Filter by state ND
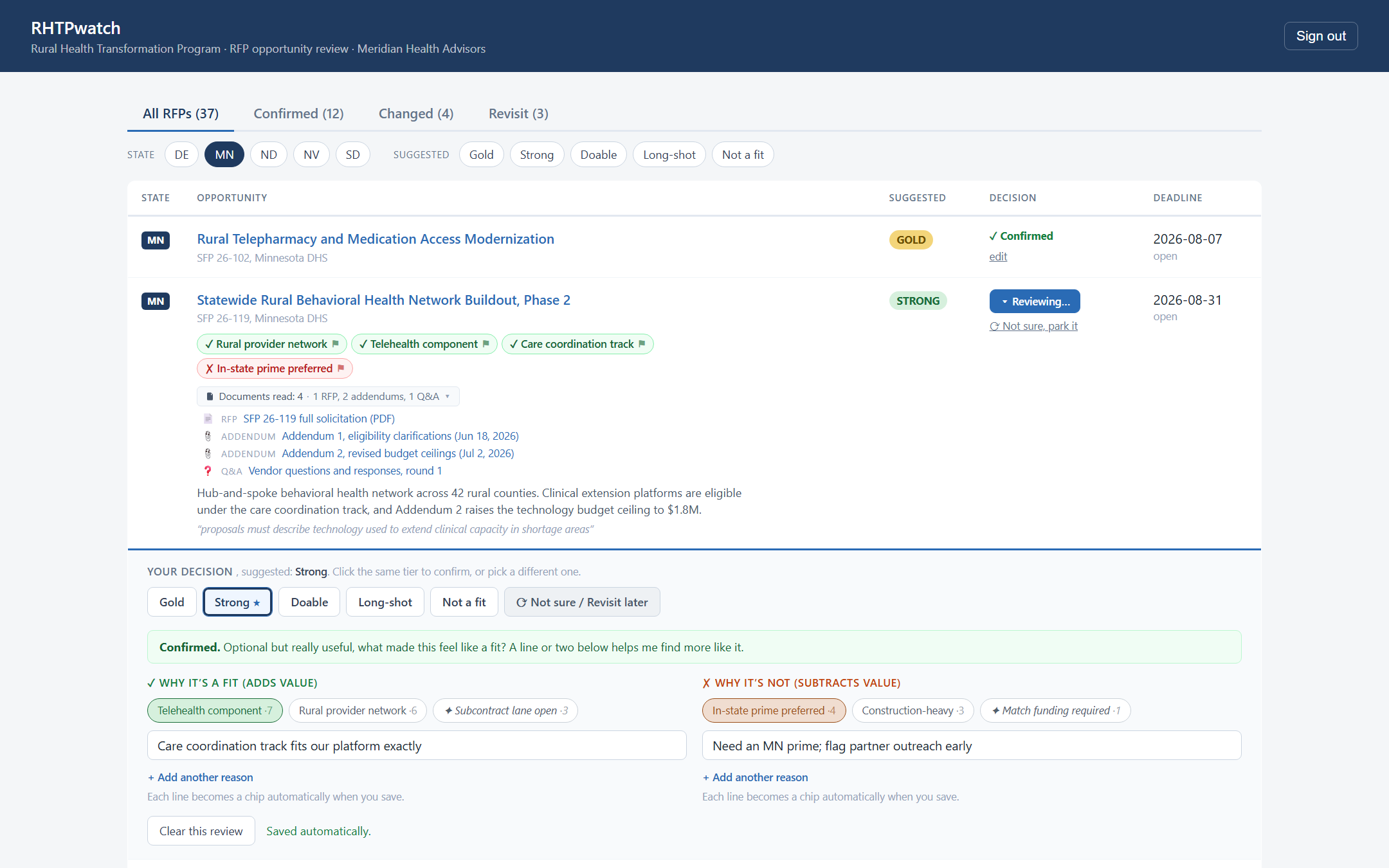 click(269, 154)
